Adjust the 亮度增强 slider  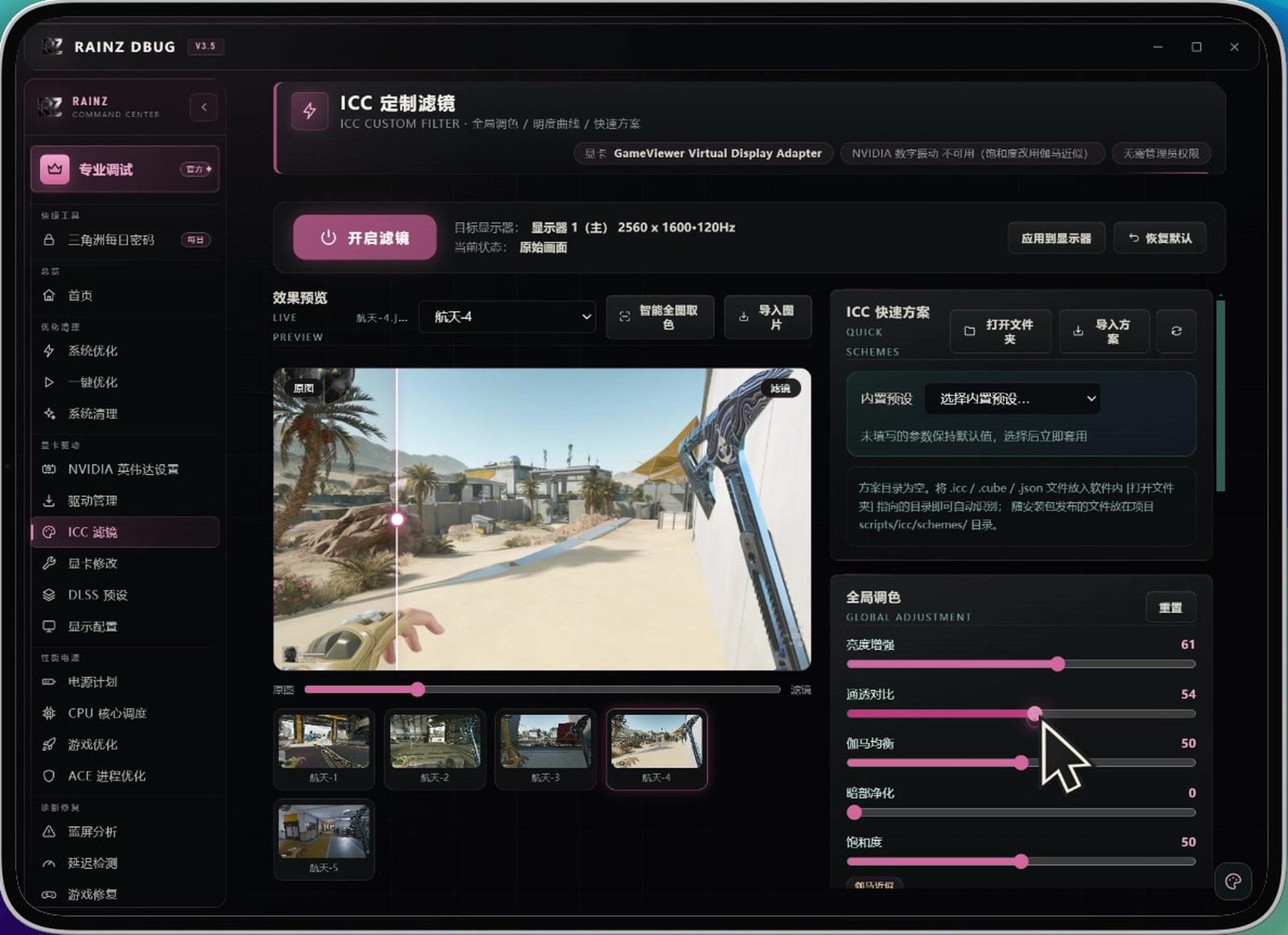click(1021, 664)
